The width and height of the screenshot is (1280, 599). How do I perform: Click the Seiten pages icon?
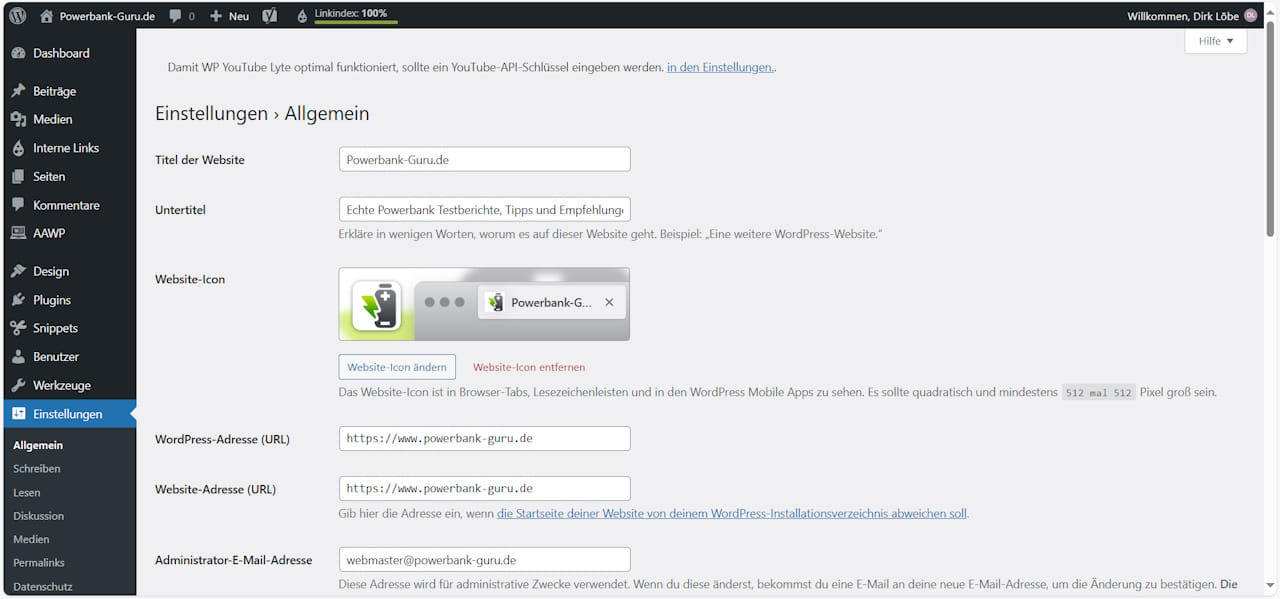pyautogui.click(x=18, y=176)
